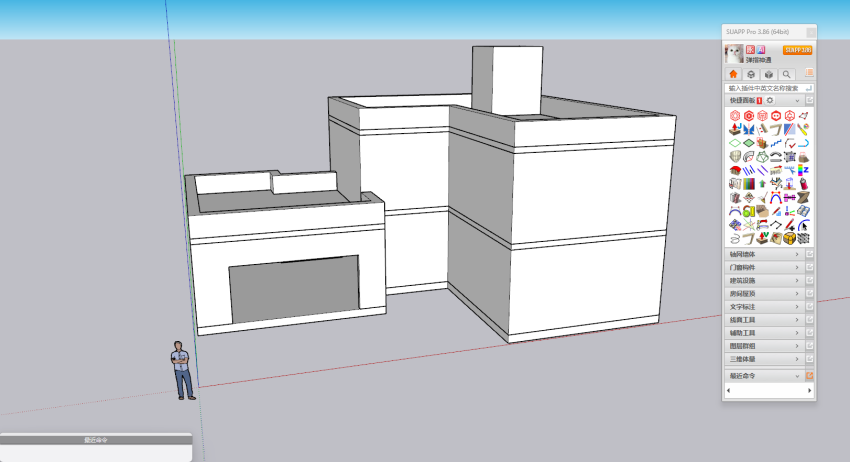Click the cat avatar thumbnail

point(734,54)
